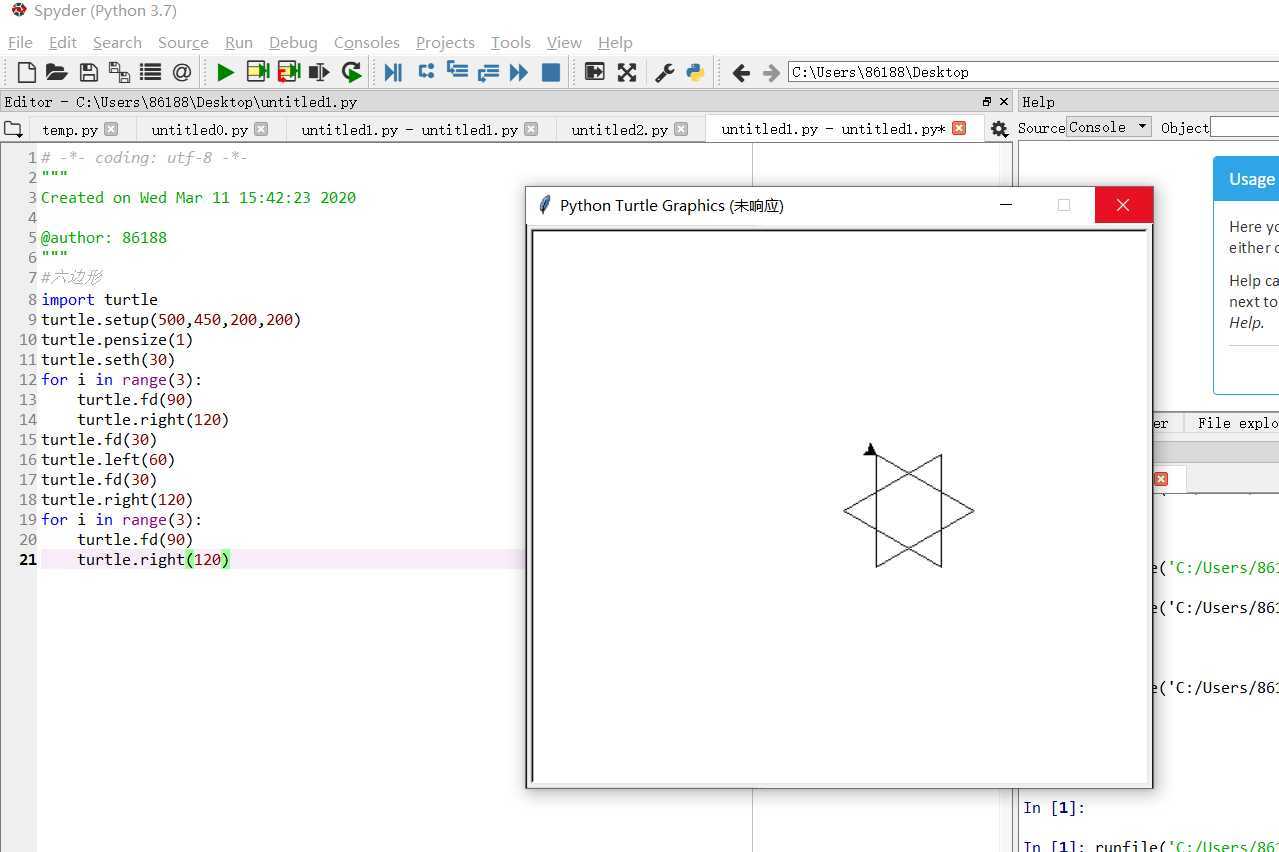Run the selection or current line
1279x852 pixels.
(319, 72)
